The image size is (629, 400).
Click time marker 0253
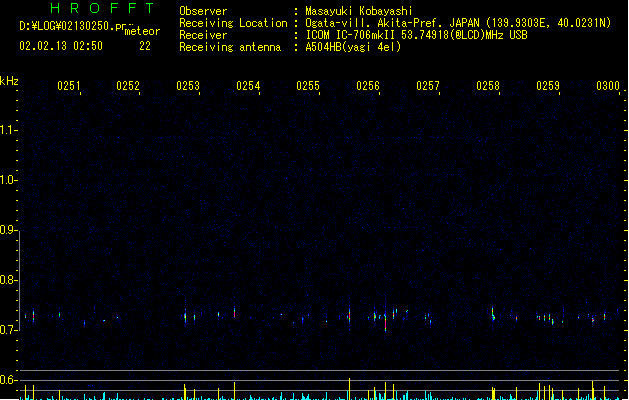188,86
